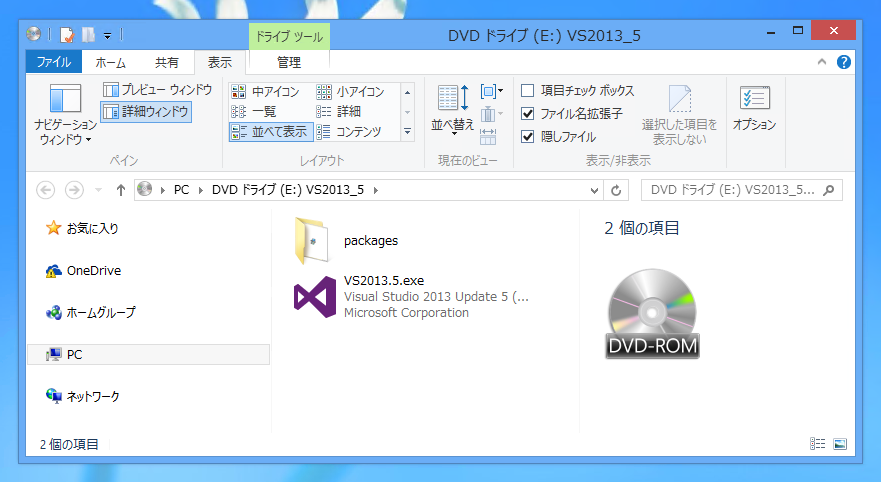Open the オプション folder options button

click(x=754, y=109)
